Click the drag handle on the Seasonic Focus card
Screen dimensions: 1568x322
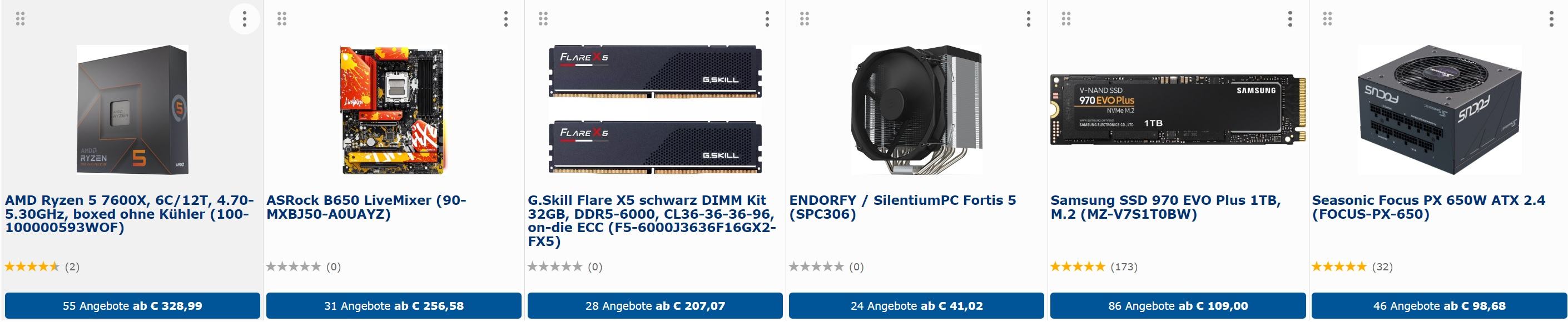click(1328, 19)
